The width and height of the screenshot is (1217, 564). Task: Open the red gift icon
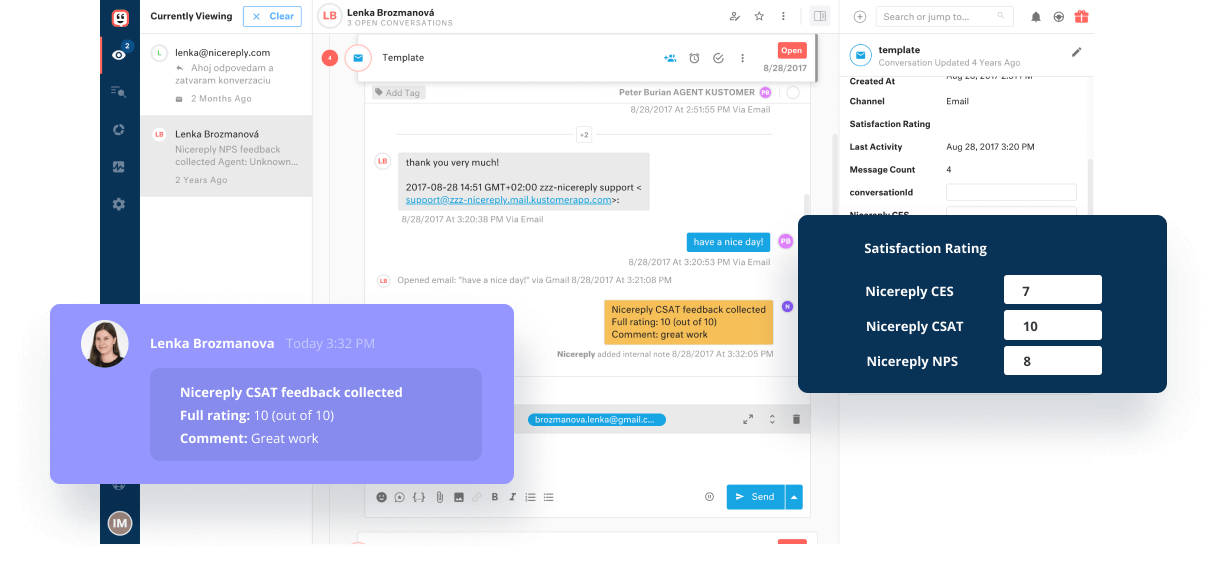1081,16
